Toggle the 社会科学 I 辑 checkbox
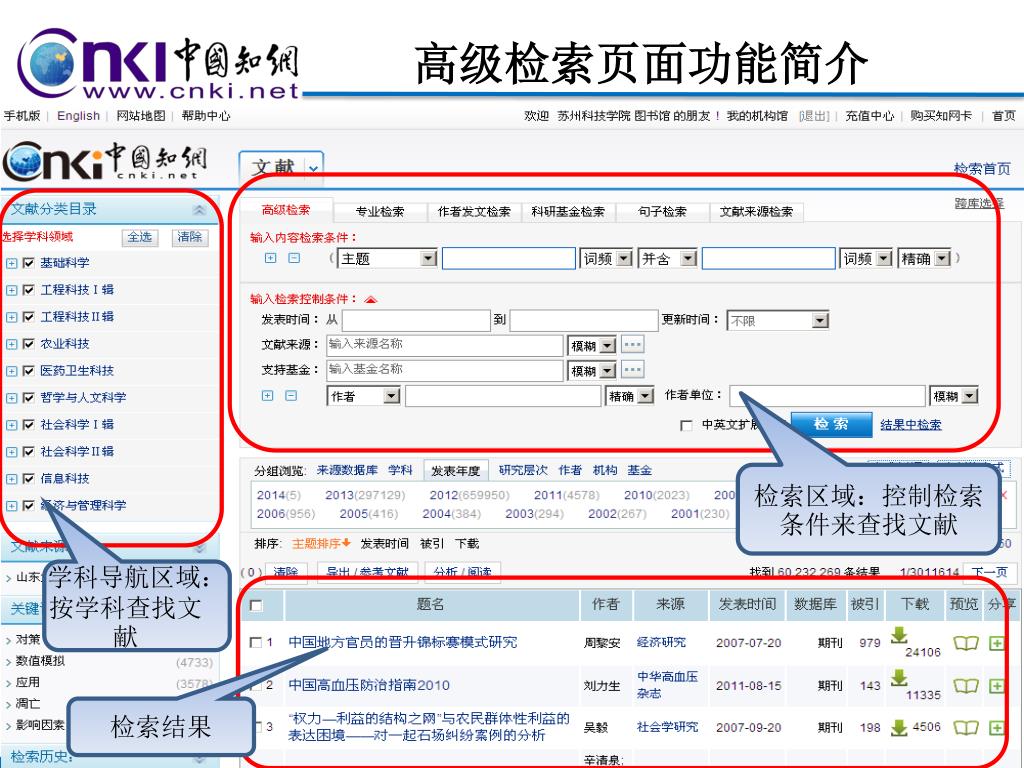1024x768 pixels. click(29, 424)
